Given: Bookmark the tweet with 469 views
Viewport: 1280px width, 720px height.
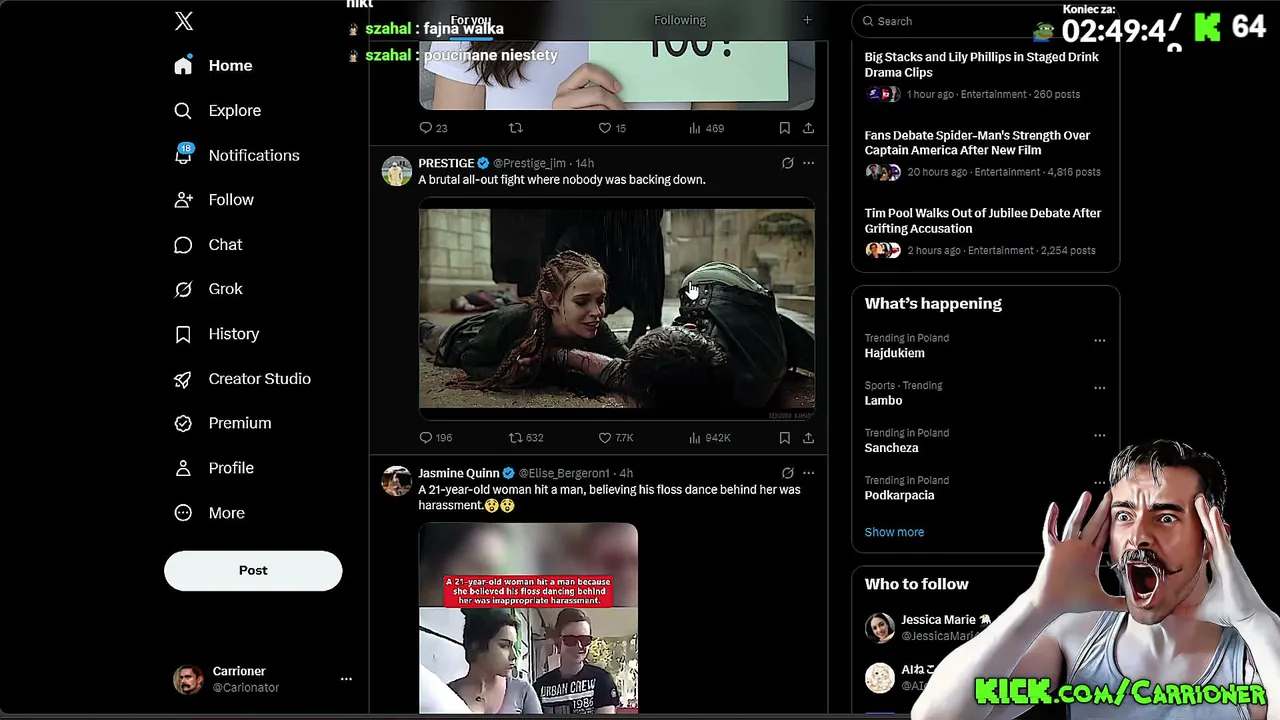Looking at the screenshot, I should click(x=784, y=128).
